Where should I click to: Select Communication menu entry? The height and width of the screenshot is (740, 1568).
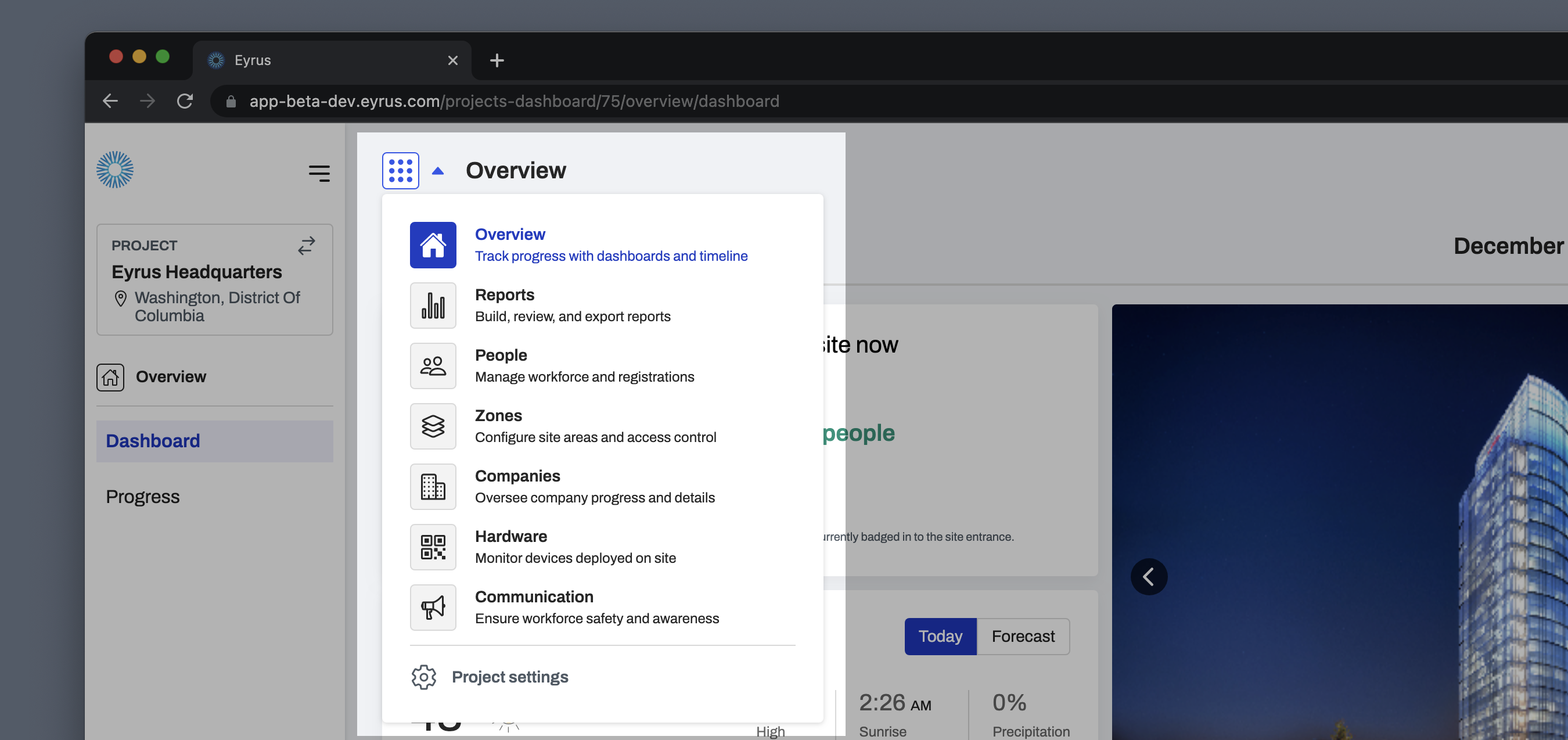click(x=603, y=606)
